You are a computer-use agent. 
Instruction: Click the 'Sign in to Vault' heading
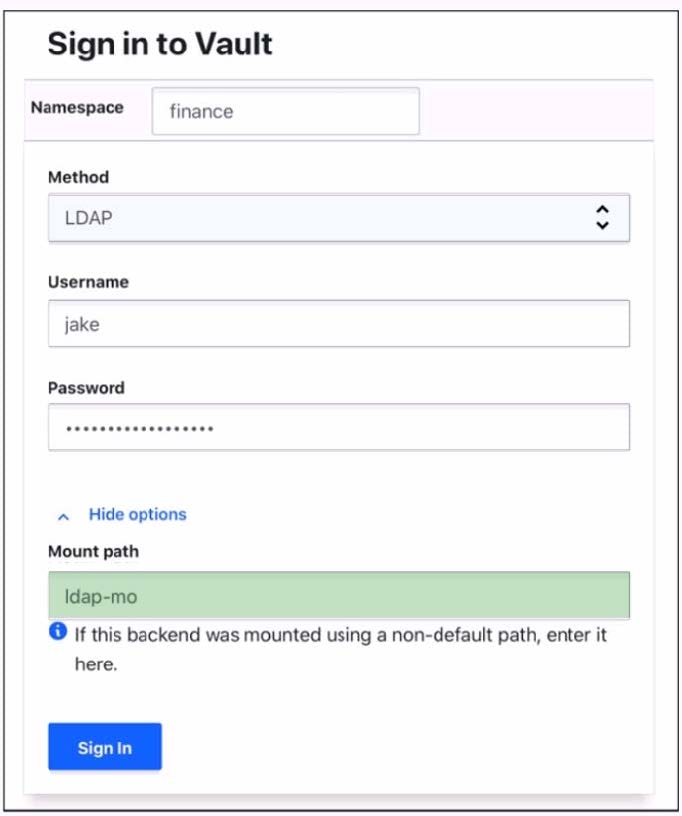point(160,44)
